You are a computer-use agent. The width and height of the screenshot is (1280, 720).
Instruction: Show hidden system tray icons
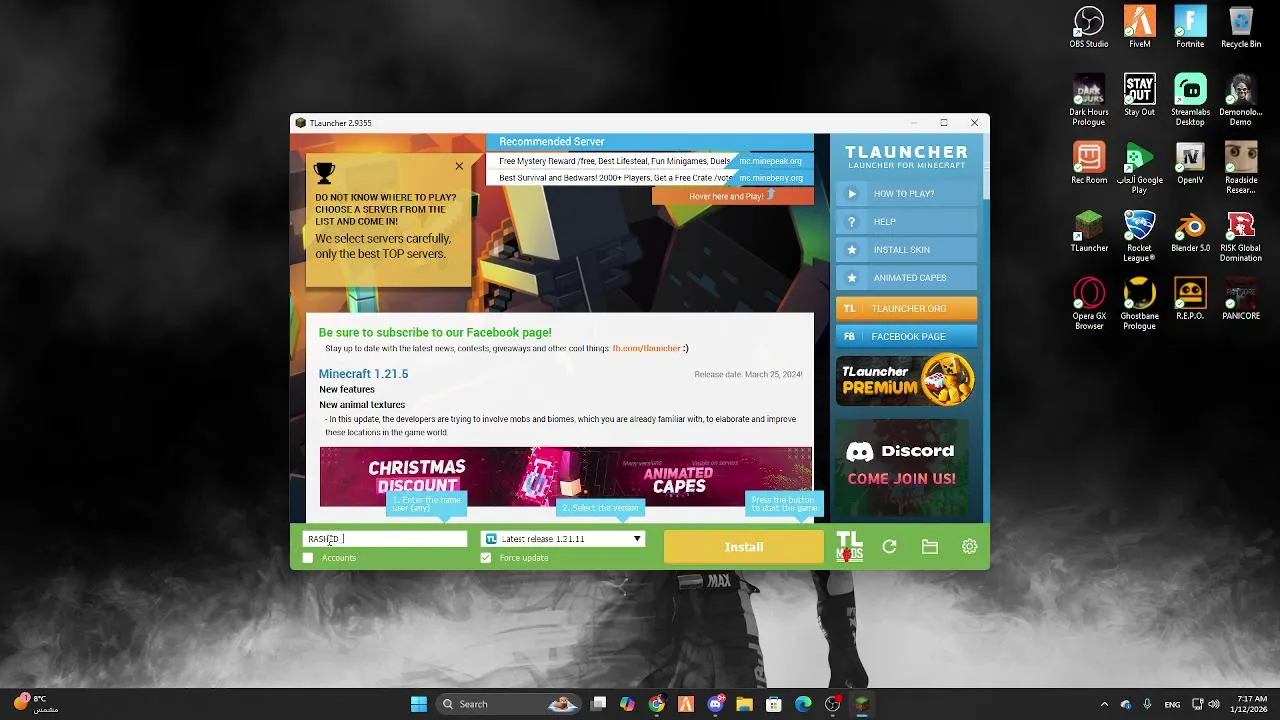pos(1104,704)
